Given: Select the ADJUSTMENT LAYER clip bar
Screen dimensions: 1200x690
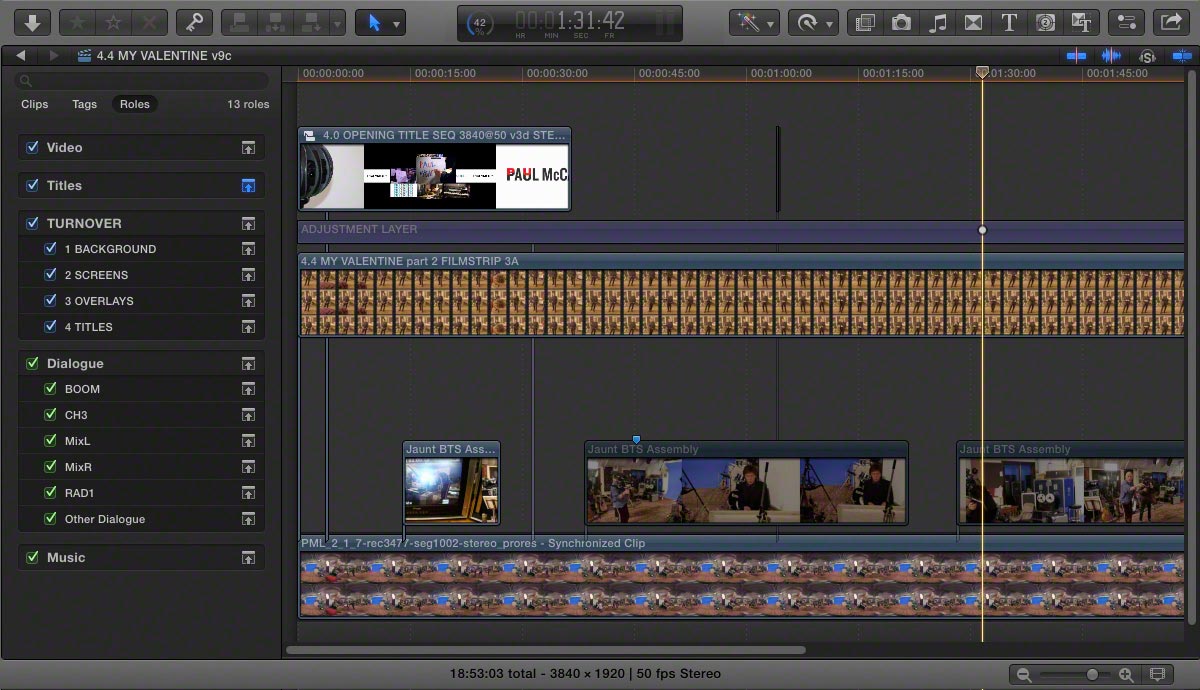Looking at the screenshot, I should pos(741,230).
